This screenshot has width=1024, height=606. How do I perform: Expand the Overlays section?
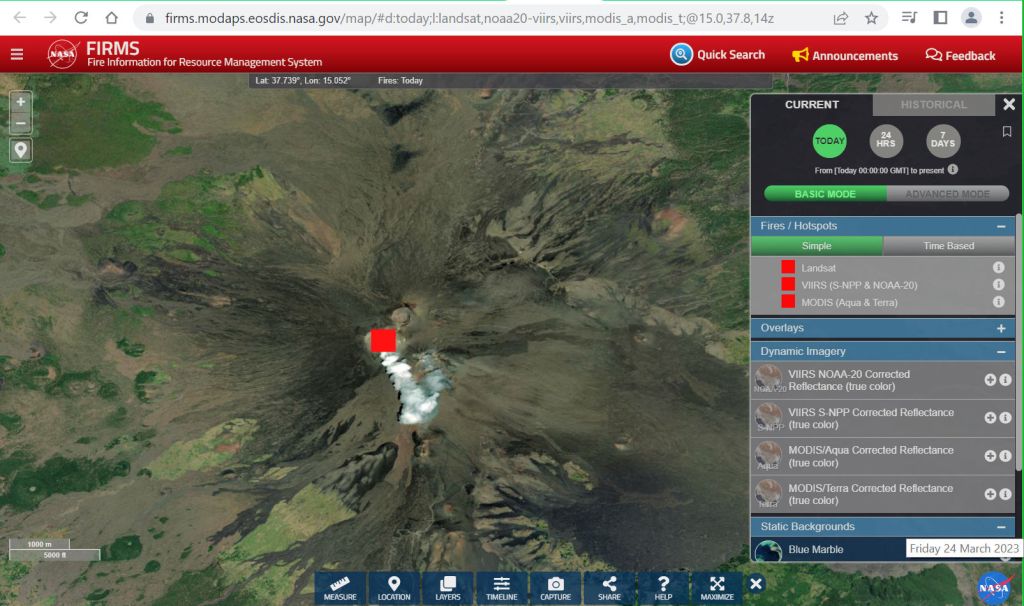pyautogui.click(x=1000, y=328)
